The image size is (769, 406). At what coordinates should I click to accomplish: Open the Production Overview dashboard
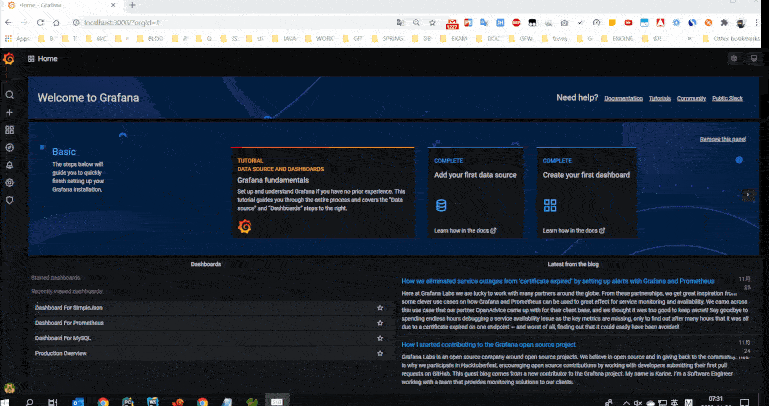(x=61, y=354)
